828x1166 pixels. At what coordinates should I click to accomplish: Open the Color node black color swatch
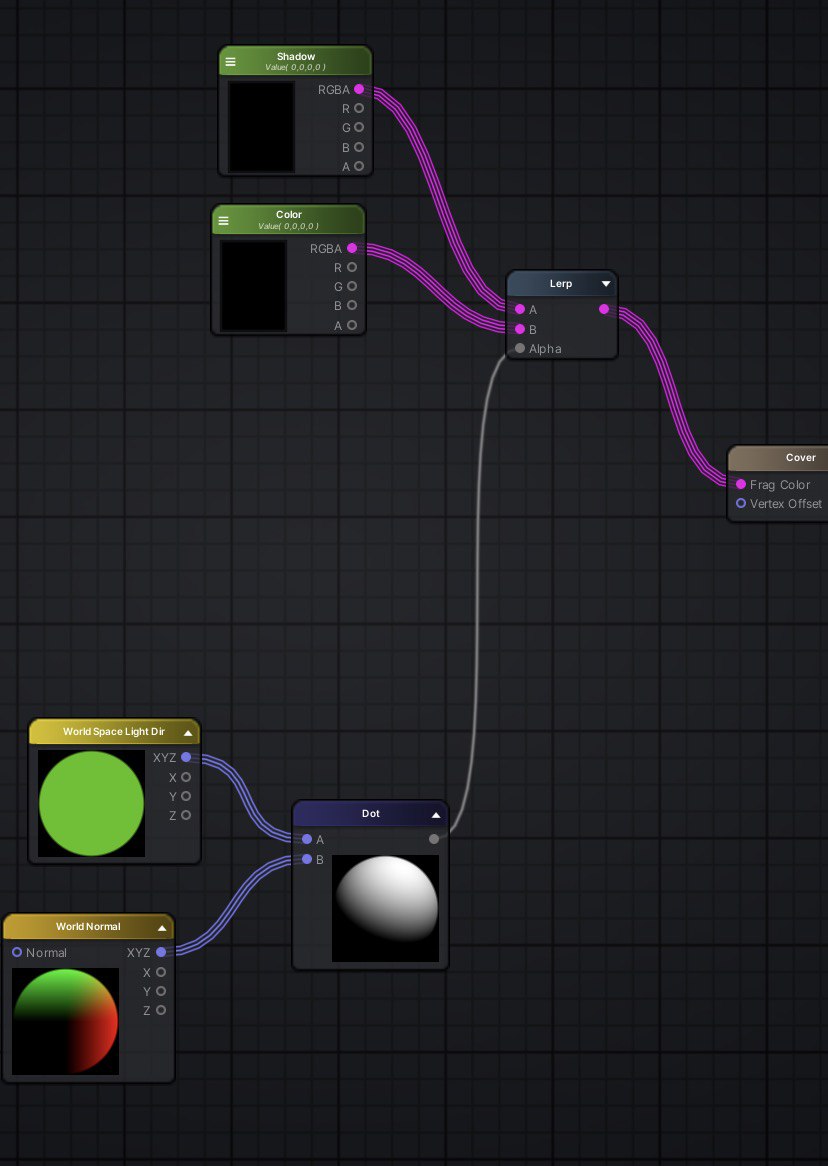pos(254,286)
